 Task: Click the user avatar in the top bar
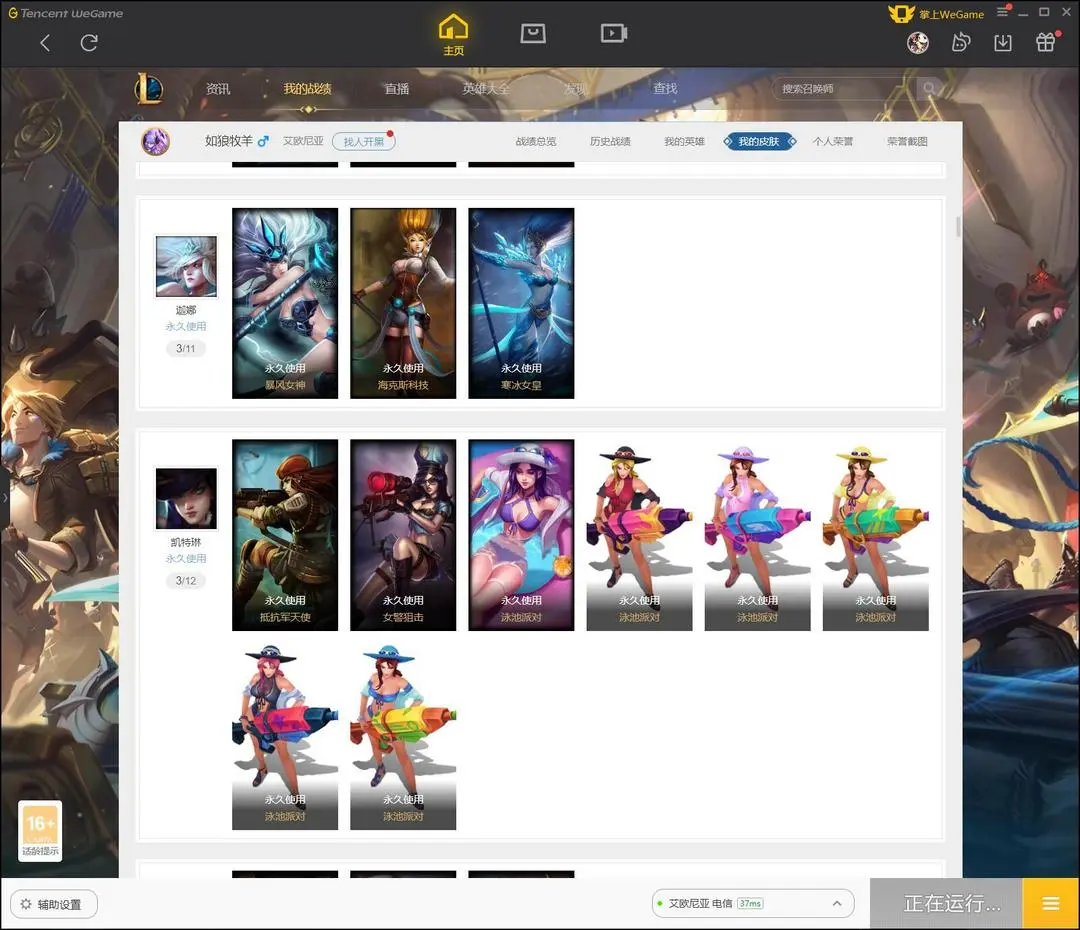click(x=917, y=43)
